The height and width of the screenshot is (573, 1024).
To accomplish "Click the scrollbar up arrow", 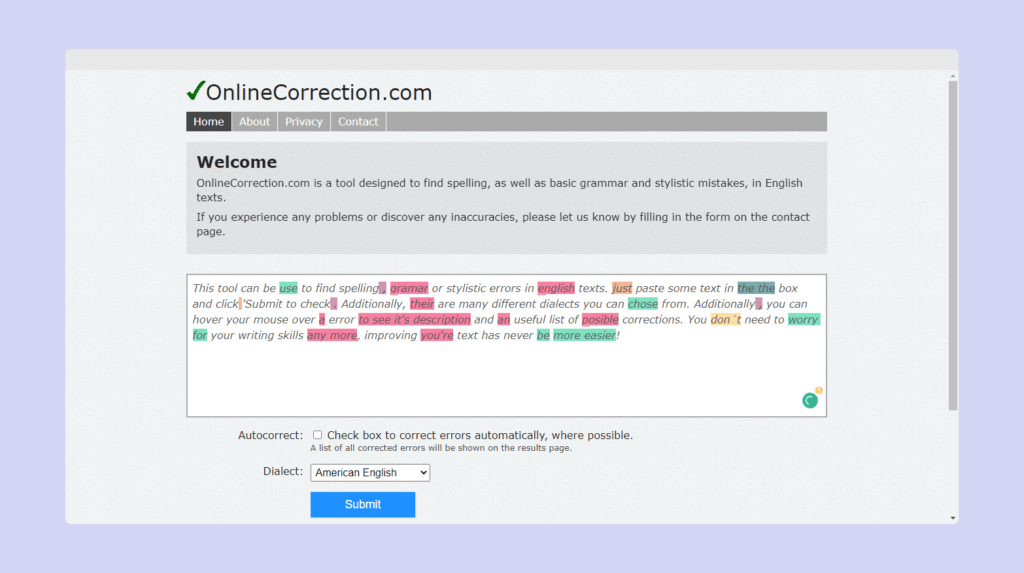I will coord(953,76).
